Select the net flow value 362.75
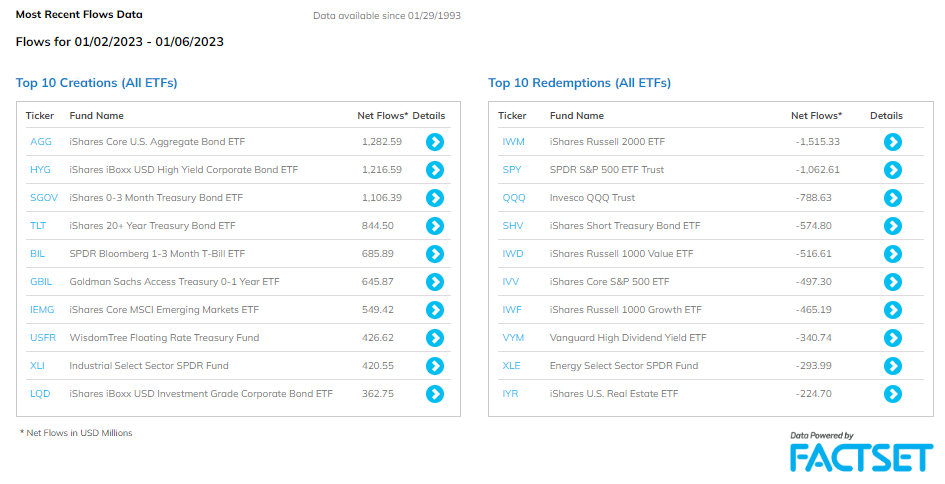Viewport: 945px width, 484px height. pos(378,394)
